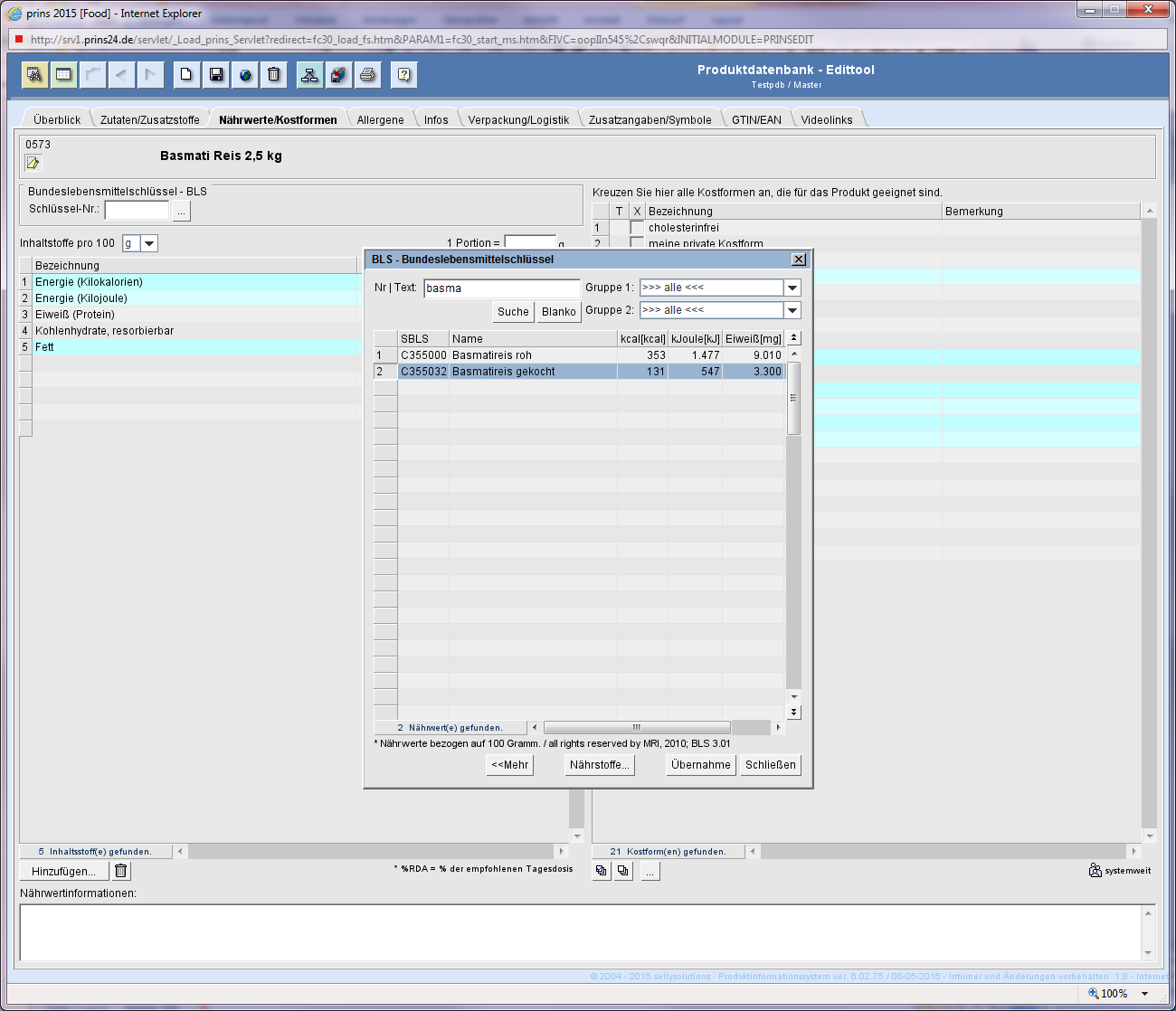Click the 1 Portion input field

pos(530,242)
